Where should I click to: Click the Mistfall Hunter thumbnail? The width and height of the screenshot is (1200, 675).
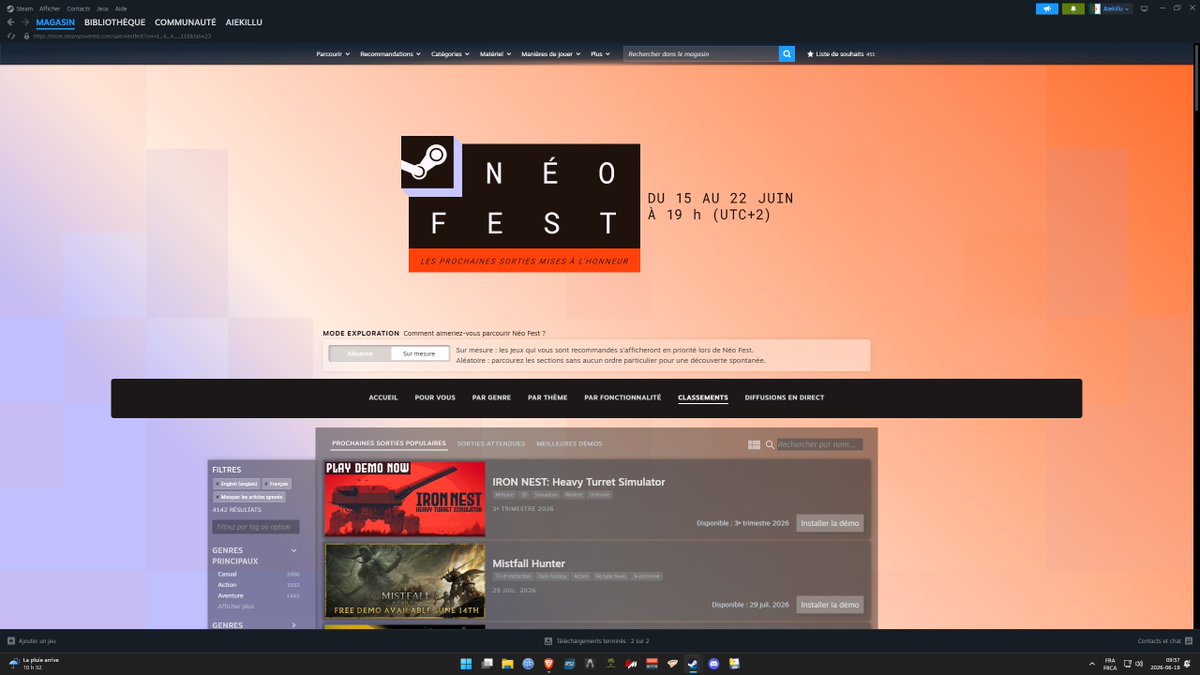404,581
